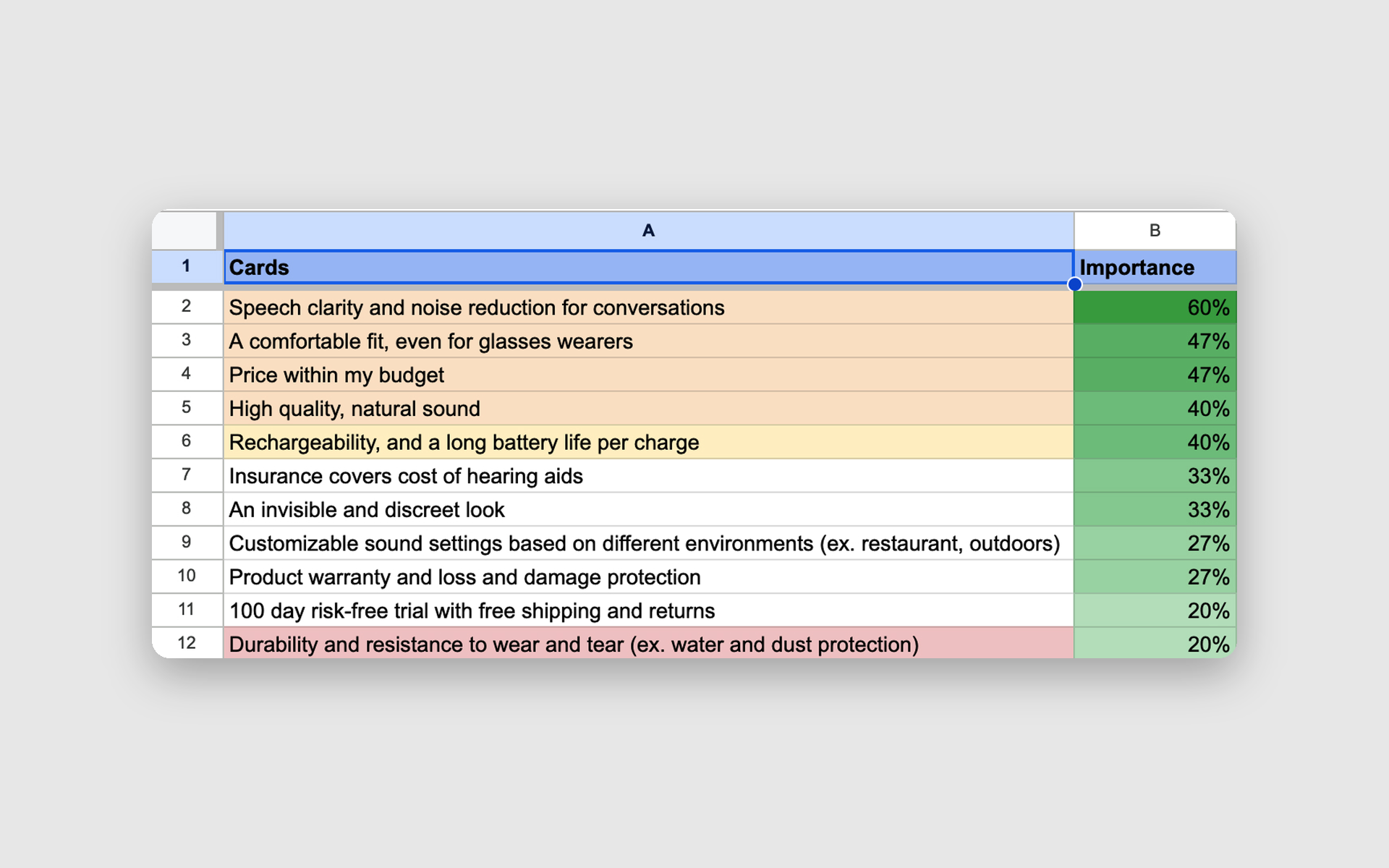Select row 3 header
This screenshot has width=1389, height=868.
click(187, 341)
